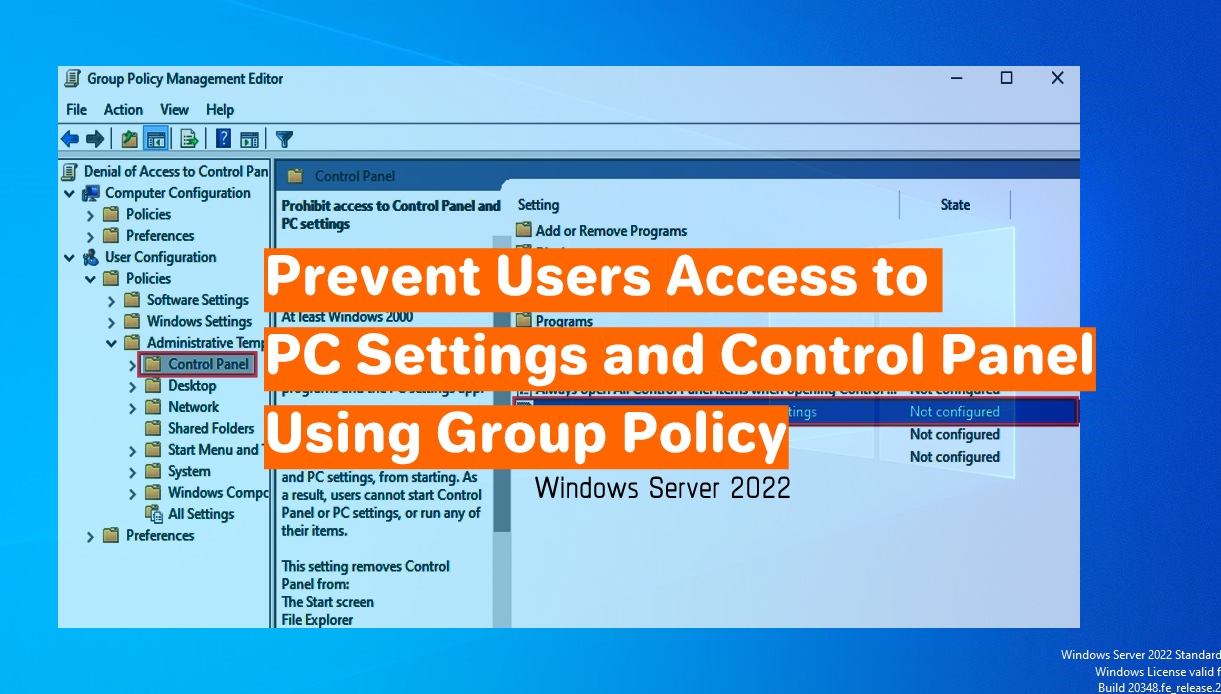This screenshot has width=1221, height=694.
Task: Select the Administrative Templates tree label
Action: point(206,342)
